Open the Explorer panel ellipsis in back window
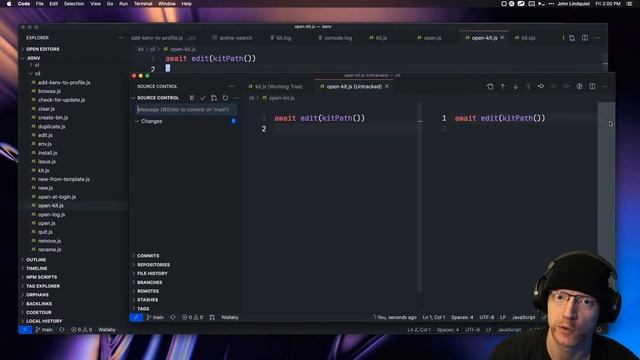This screenshot has height=360, width=640. click(x=120, y=38)
